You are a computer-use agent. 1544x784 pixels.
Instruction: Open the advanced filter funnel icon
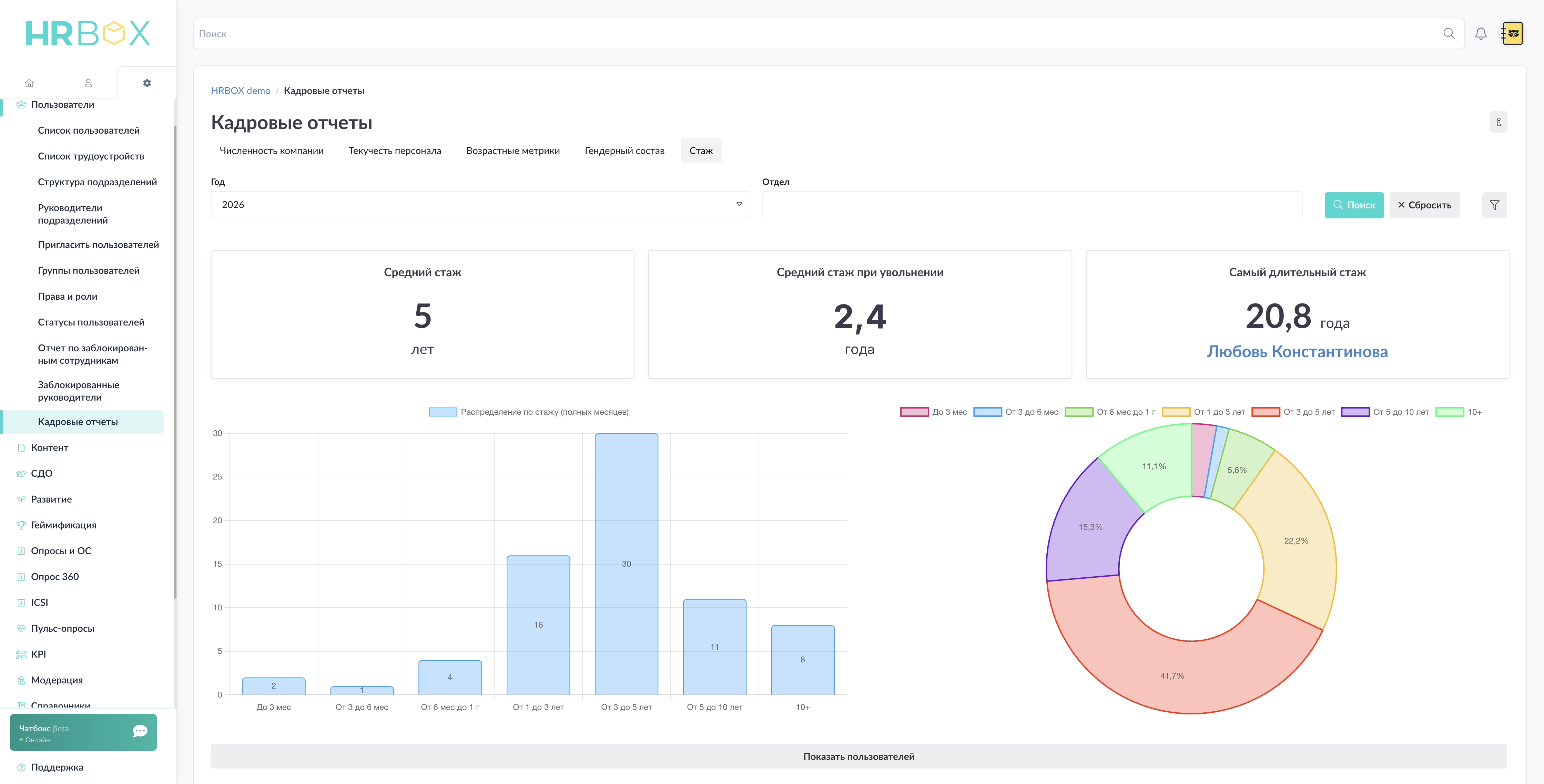(1494, 205)
